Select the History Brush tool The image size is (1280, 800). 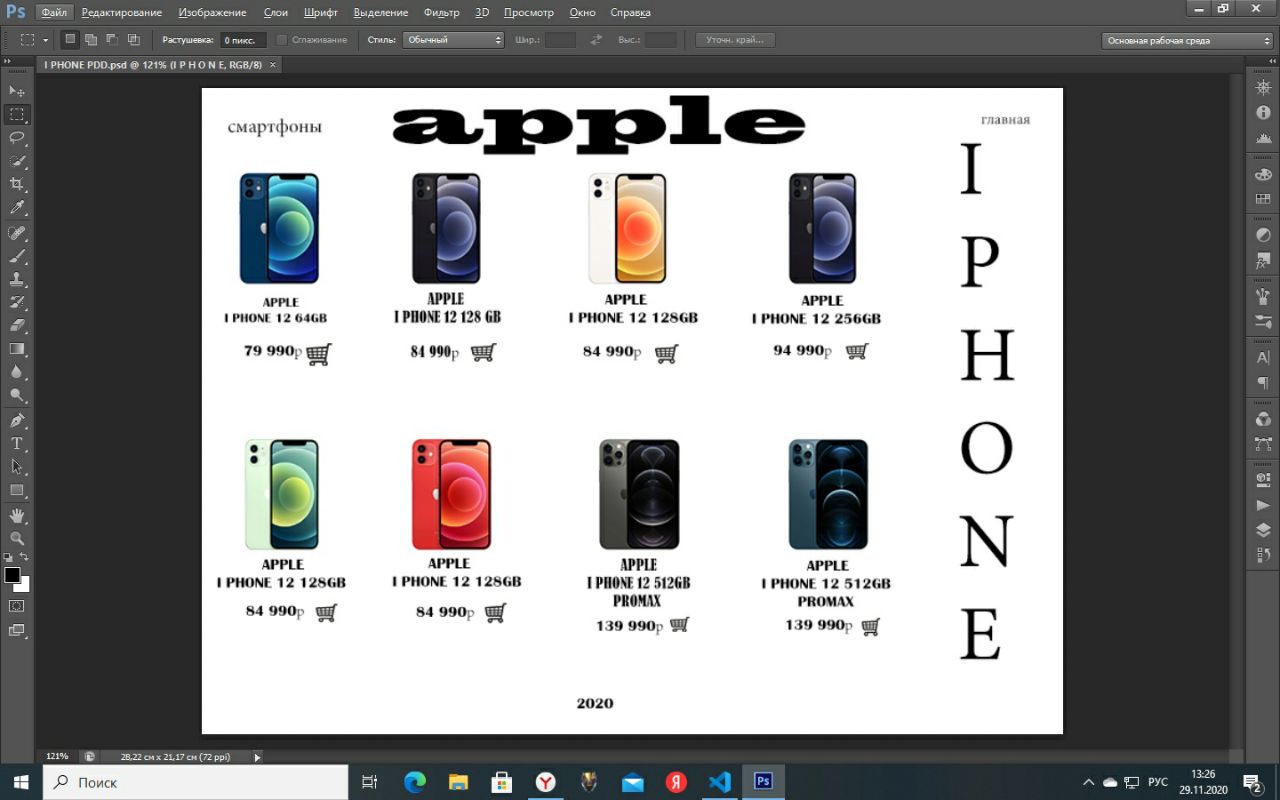click(17, 303)
